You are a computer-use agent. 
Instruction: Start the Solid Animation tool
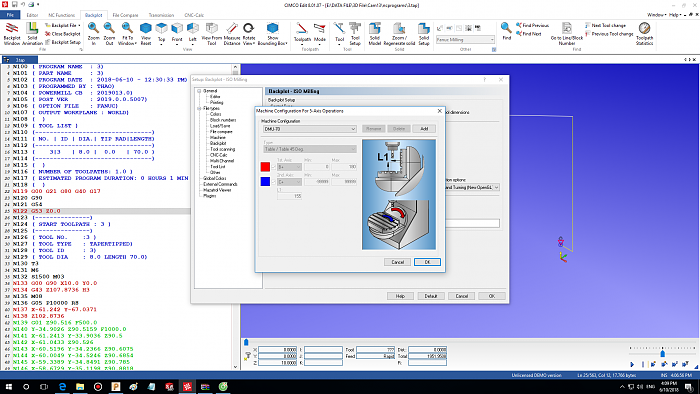[32, 34]
